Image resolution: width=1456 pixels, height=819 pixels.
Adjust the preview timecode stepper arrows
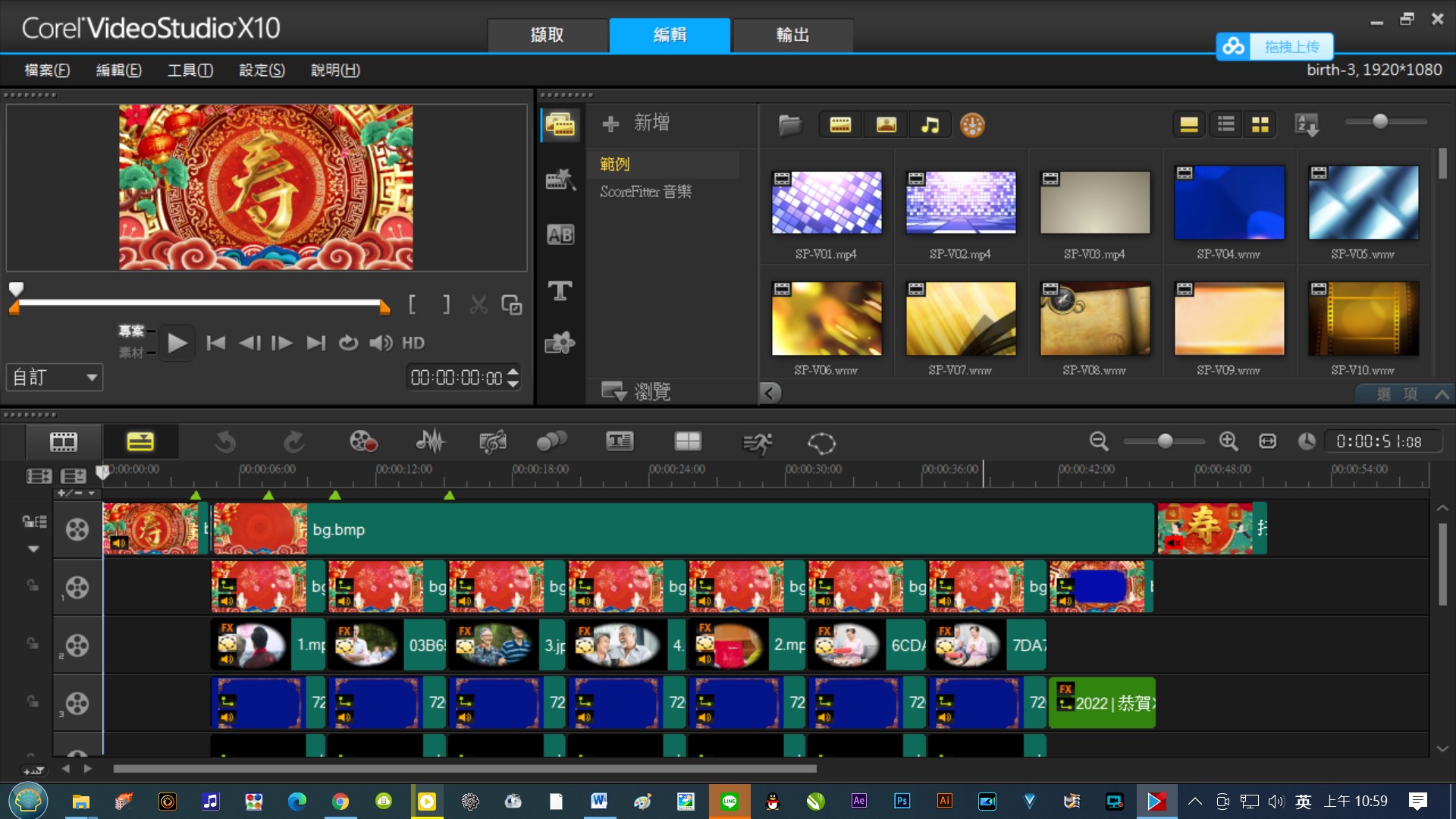tap(513, 377)
